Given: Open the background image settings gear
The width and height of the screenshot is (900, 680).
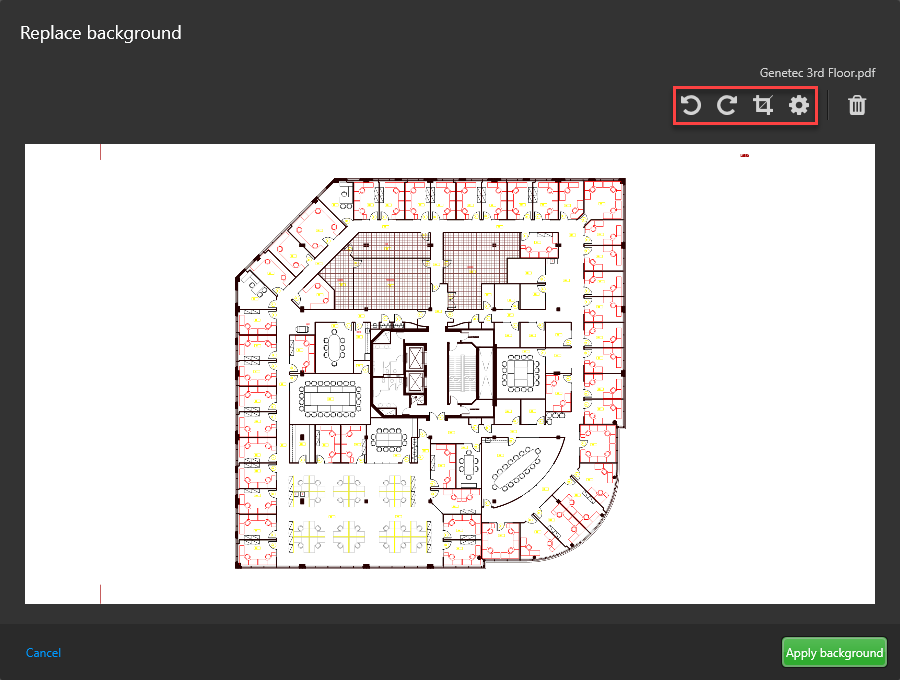Looking at the screenshot, I should 799,105.
